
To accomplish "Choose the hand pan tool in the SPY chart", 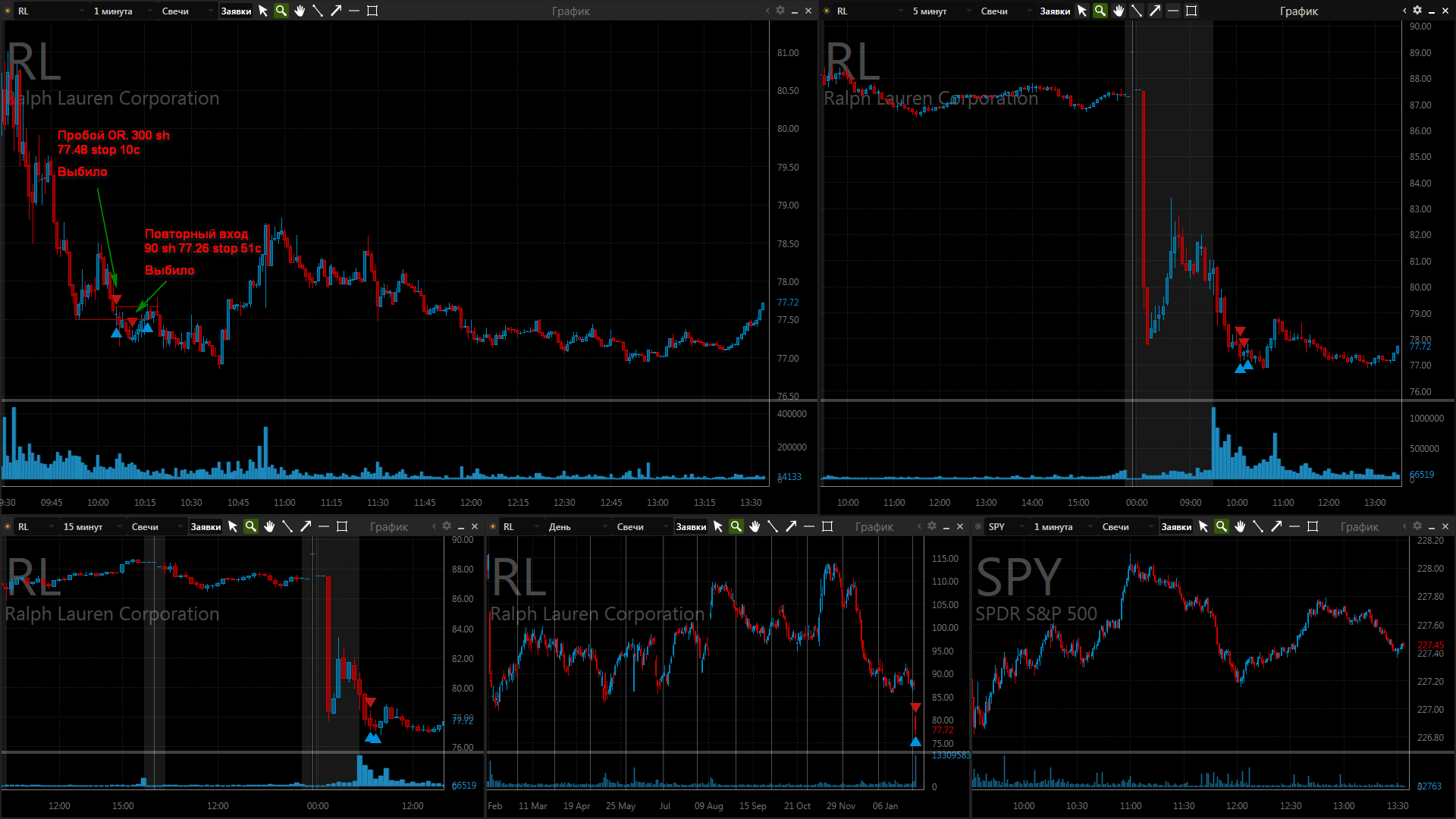I will coord(1240,526).
